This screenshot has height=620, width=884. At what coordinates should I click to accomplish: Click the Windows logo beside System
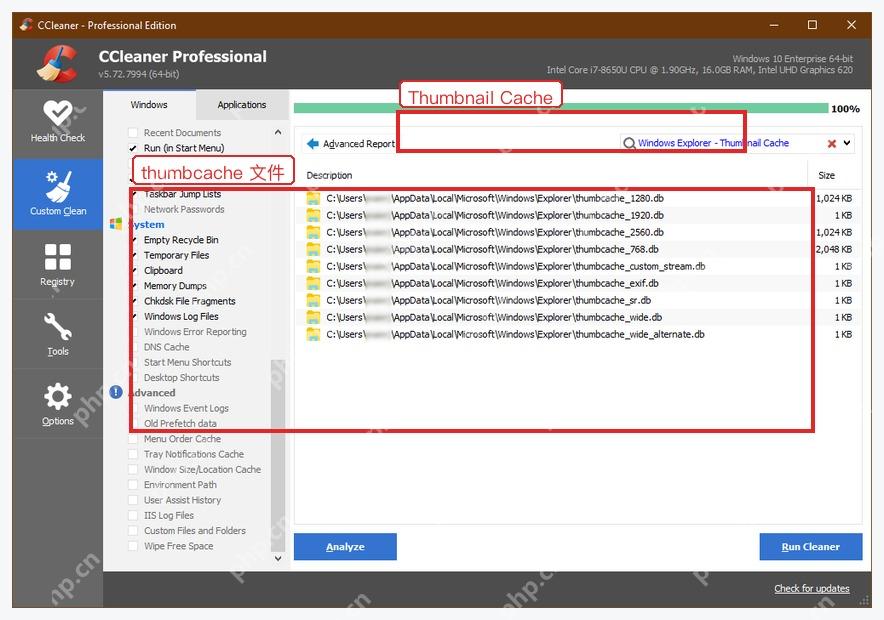[x=116, y=224]
